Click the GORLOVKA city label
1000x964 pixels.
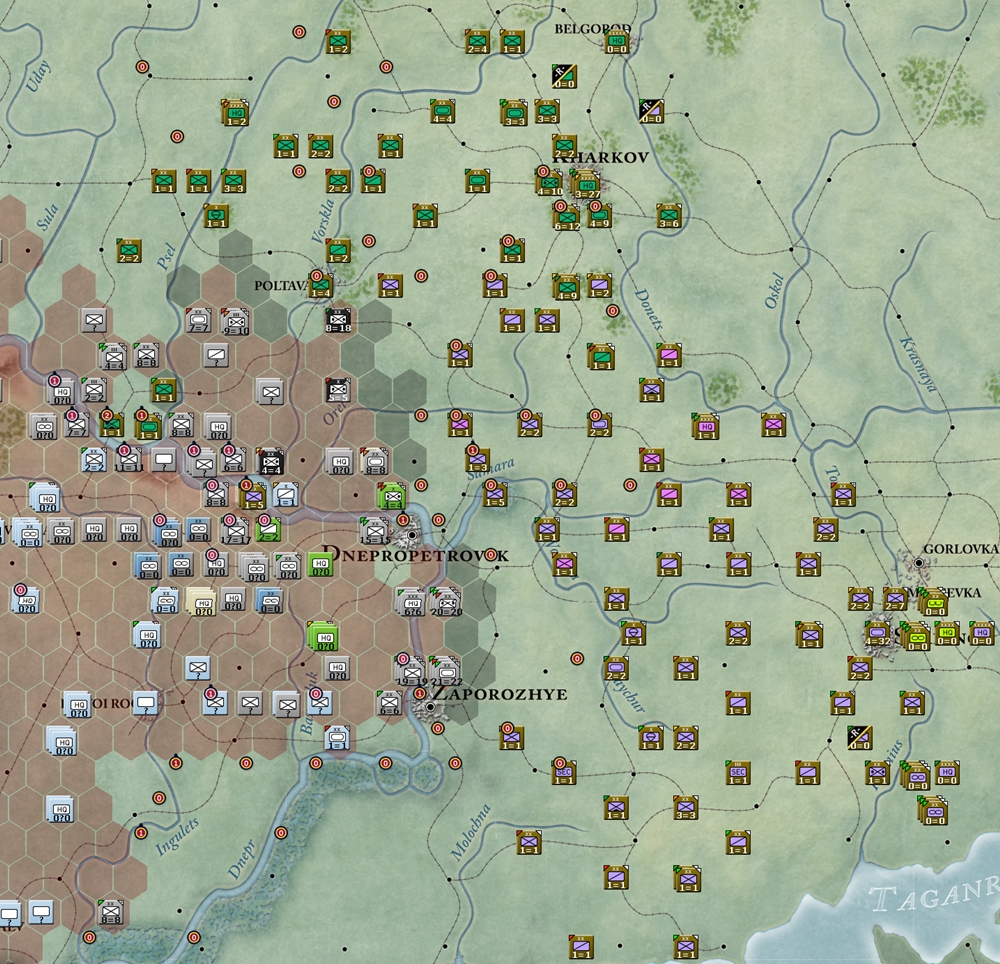pyautogui.click(x=961, y=549)
